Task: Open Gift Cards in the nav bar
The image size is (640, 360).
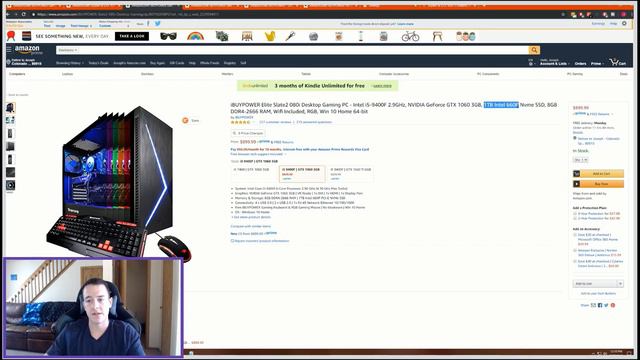Action: click(177, 63)
